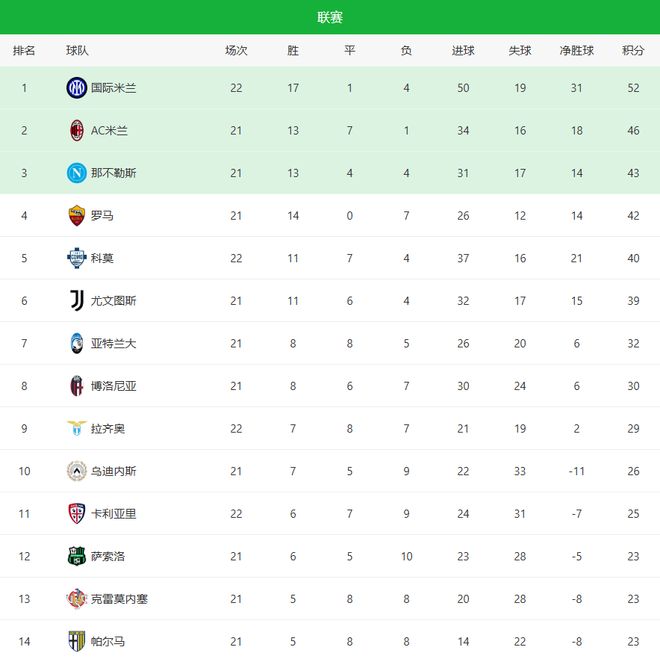Click the 排名 column header
Image resolution: width=660 pixels, height=659 pixels.
click(24, 50)
